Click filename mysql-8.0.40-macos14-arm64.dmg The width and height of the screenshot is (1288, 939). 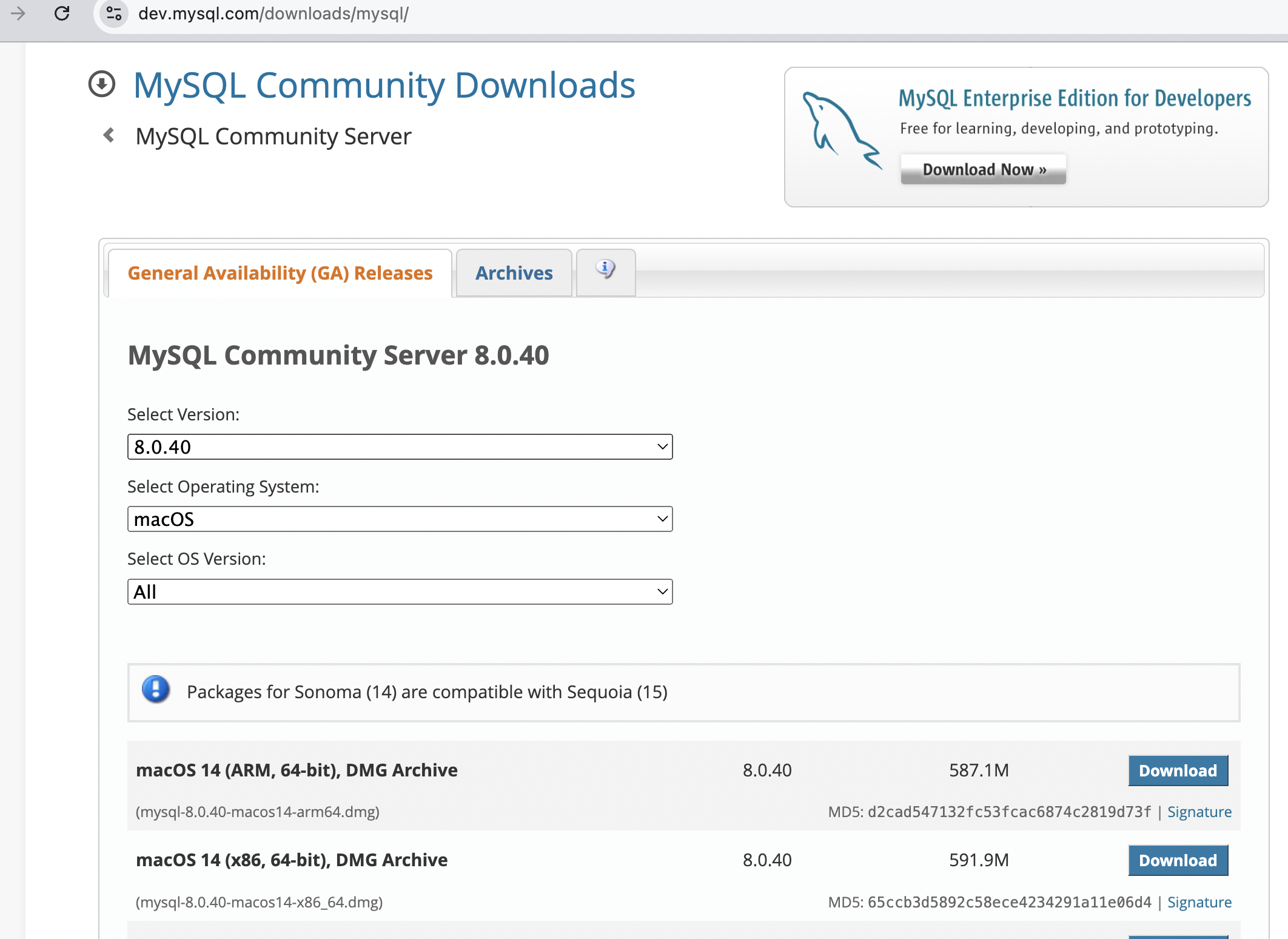point(258,812)
